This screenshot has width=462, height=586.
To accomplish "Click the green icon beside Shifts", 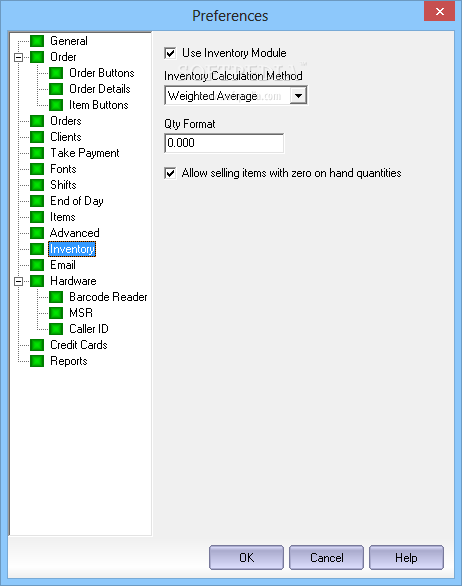I will (x=37, y=185).
